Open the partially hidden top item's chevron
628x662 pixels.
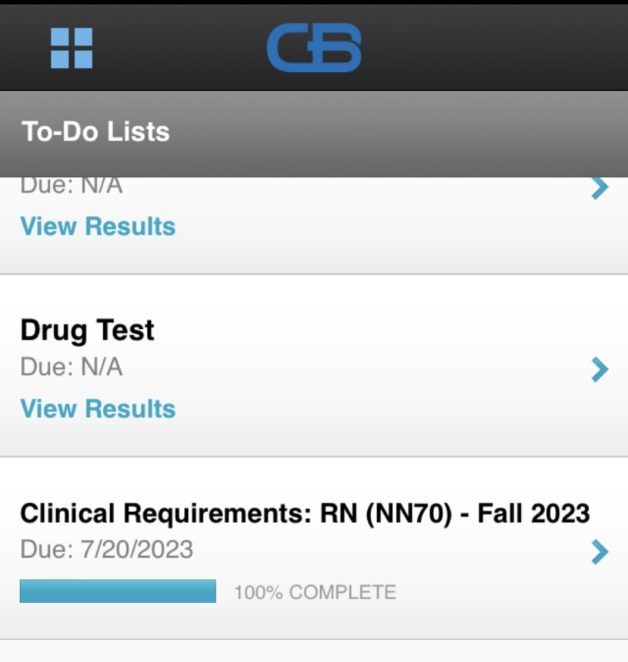pyautogui.click(x=599, y=188)
